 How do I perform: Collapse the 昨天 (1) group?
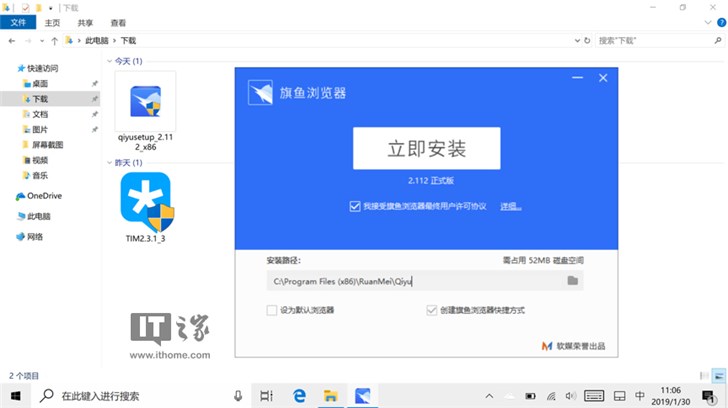coord(110,163)
